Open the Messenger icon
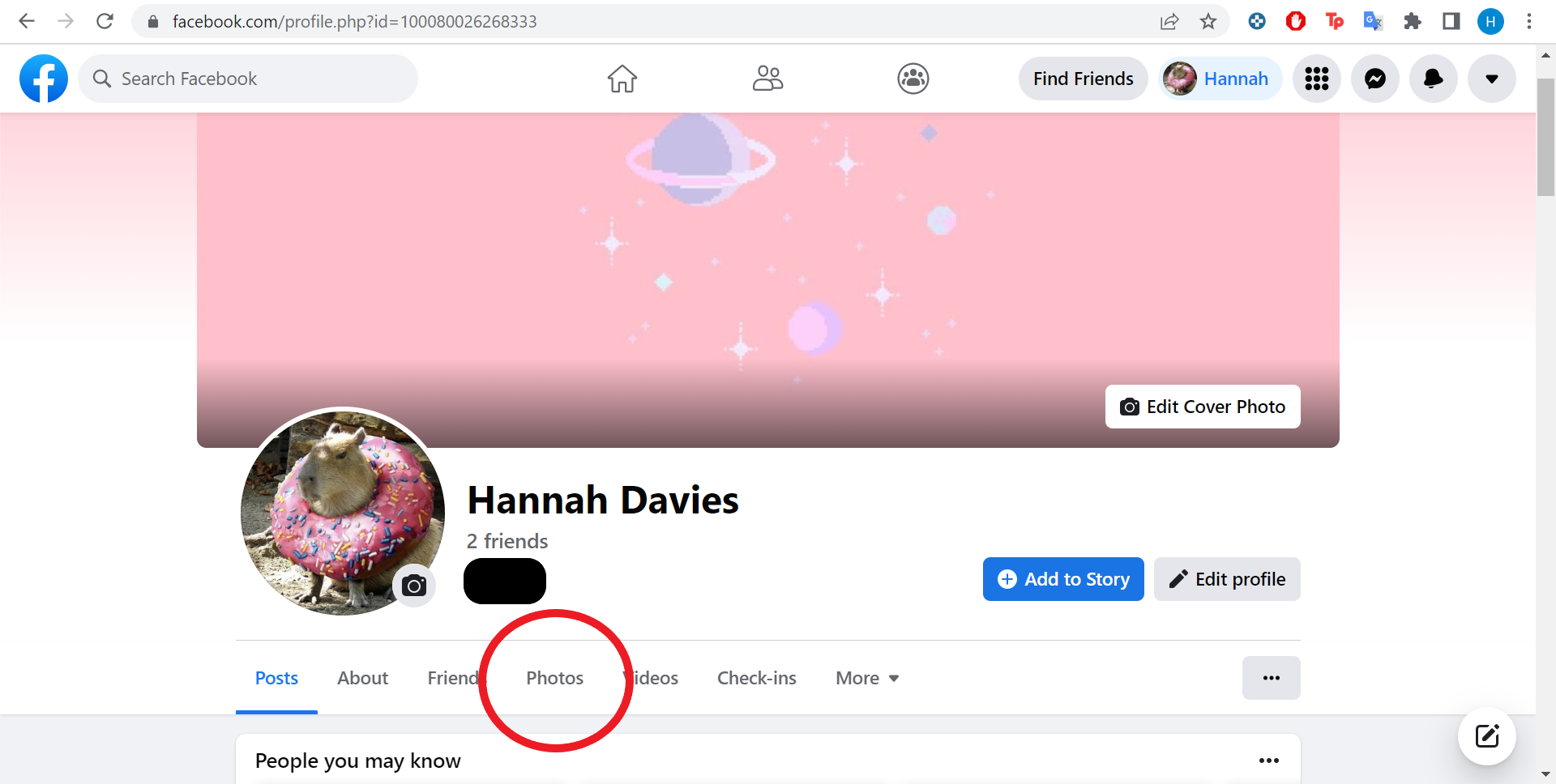 [x=1375, y=79]
